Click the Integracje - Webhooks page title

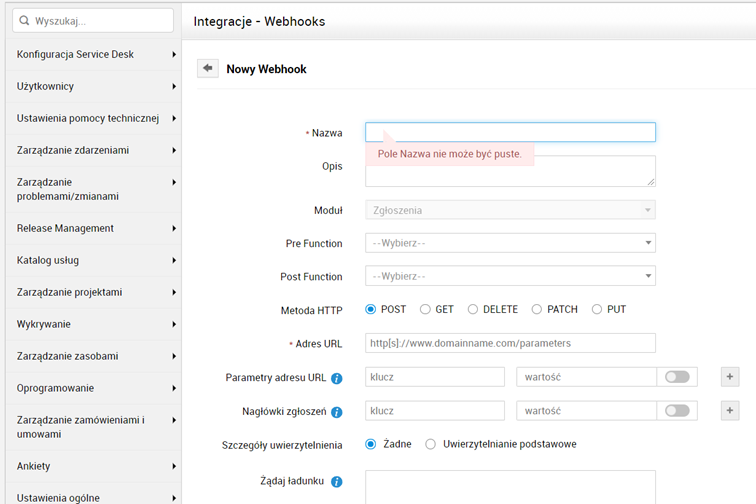(x=259, y=22)
